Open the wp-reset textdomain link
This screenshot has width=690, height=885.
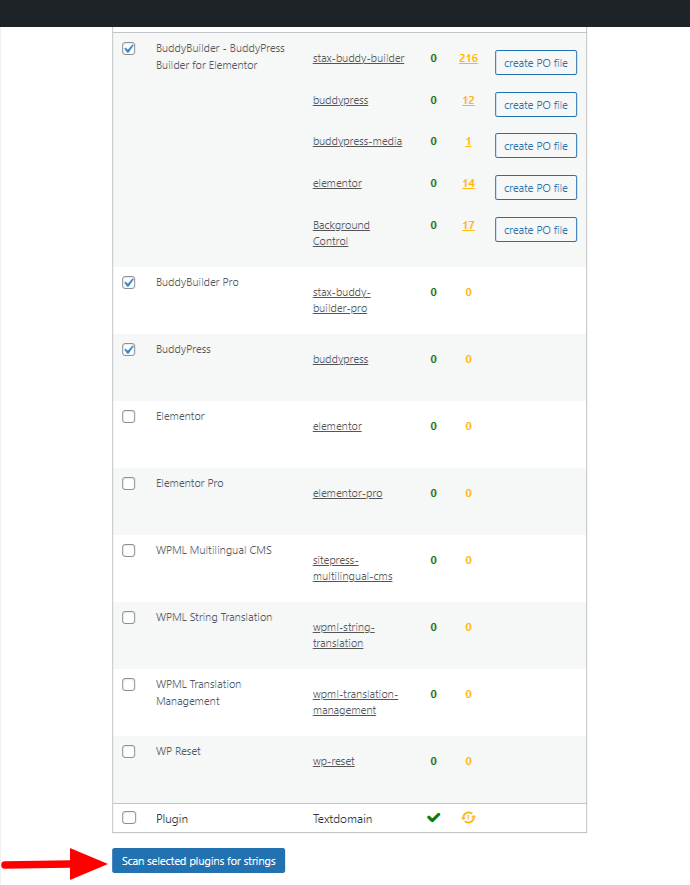pos(334,761)
